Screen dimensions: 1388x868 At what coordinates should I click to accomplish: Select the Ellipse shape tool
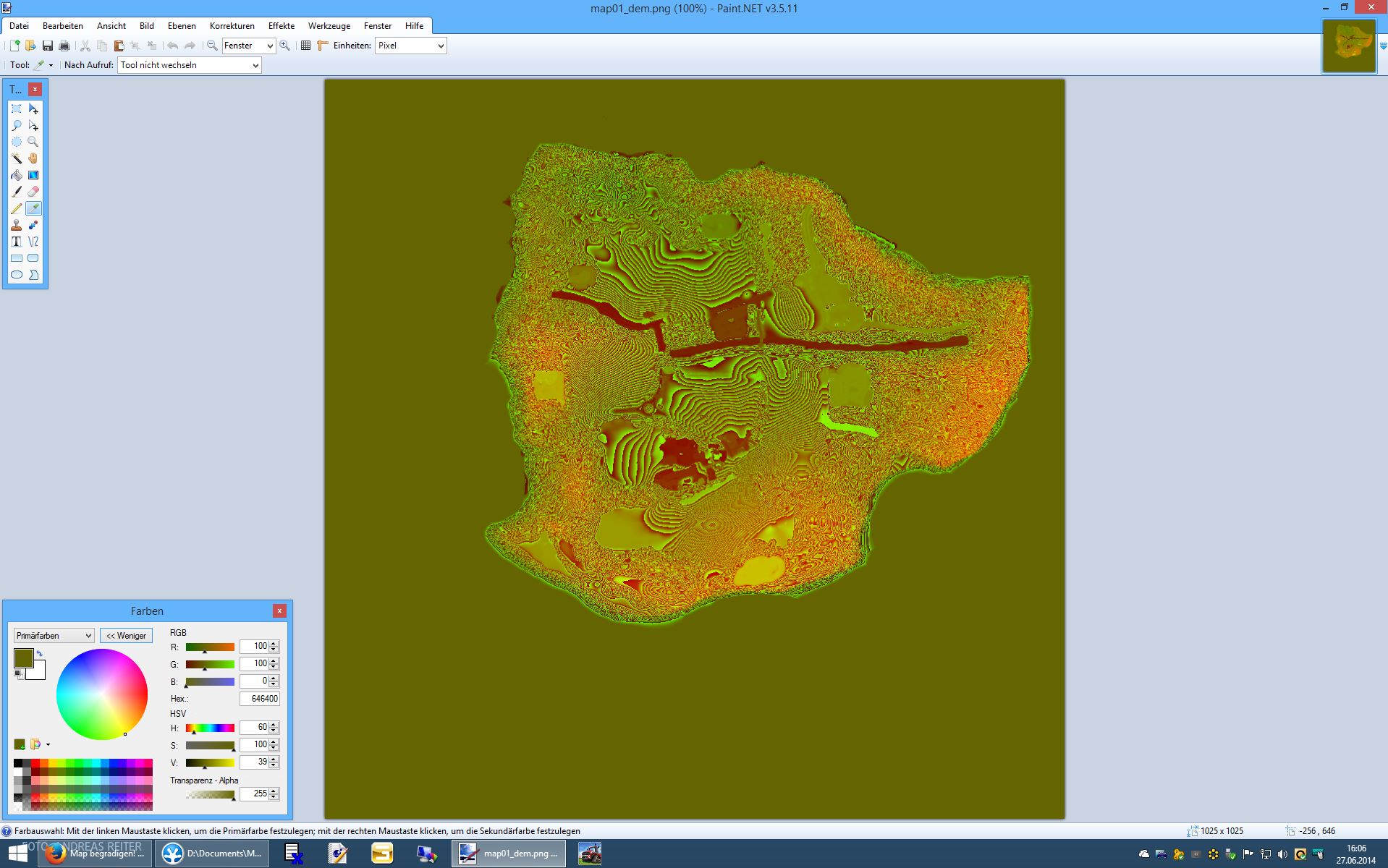tap(16, 275)
